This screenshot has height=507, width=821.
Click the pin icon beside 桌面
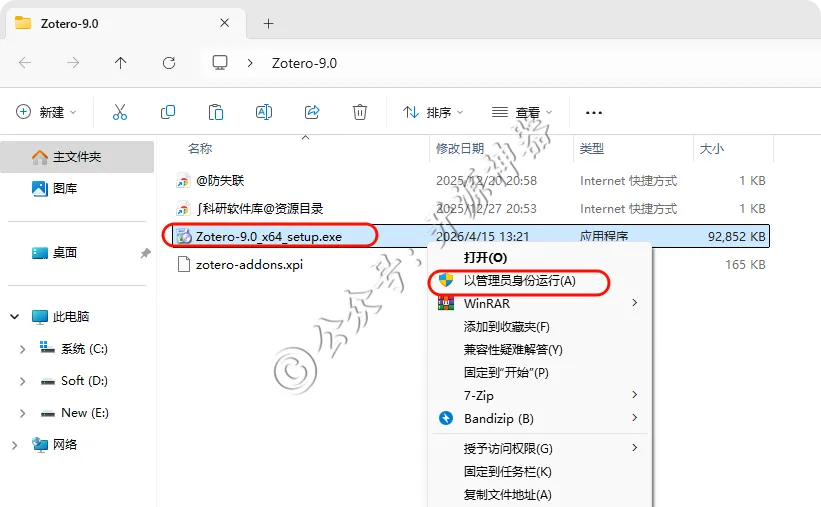click(x=145, y=254)
